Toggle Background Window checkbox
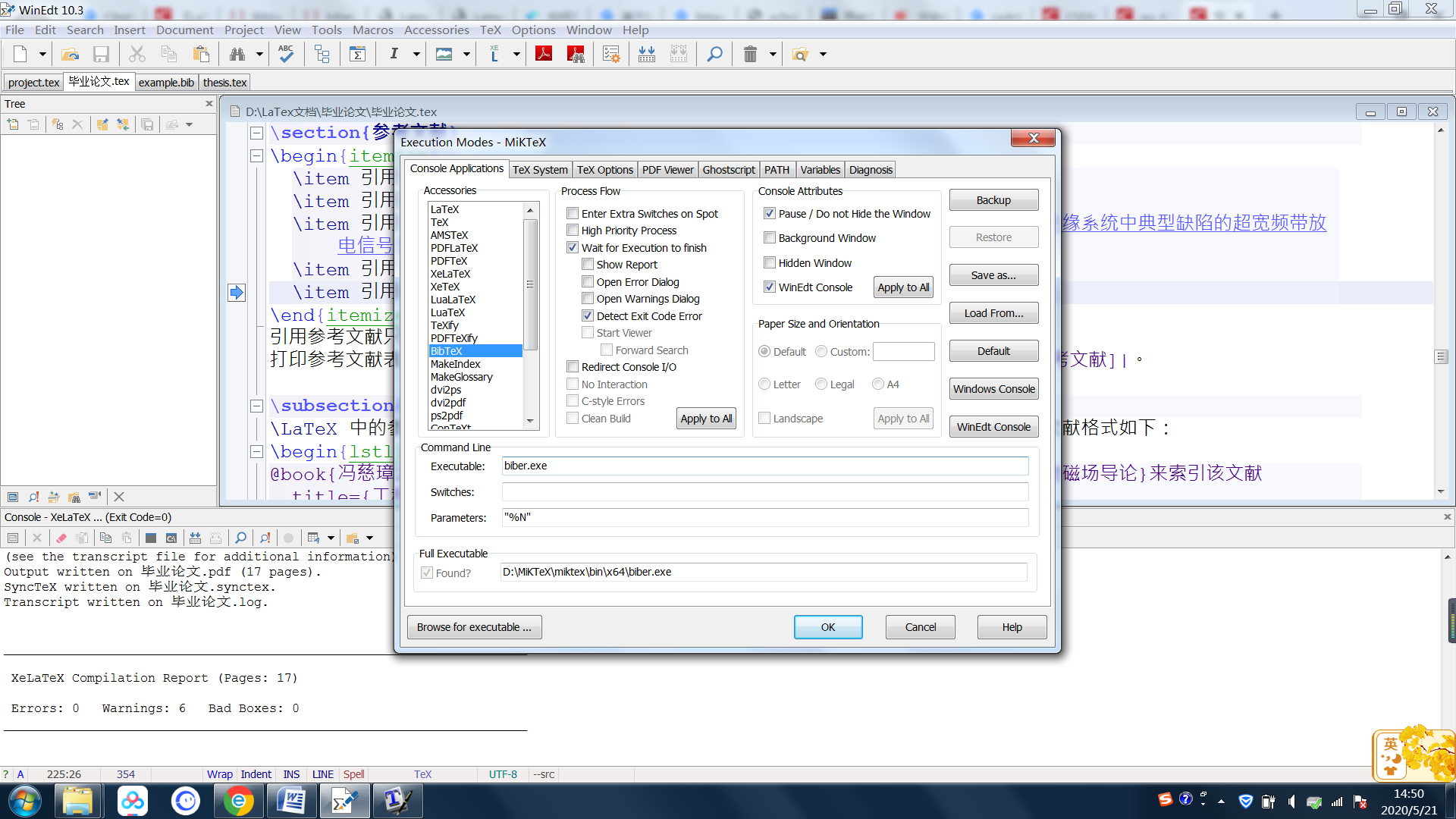This screenshot has height=819, width=1456. pos(770,238)
